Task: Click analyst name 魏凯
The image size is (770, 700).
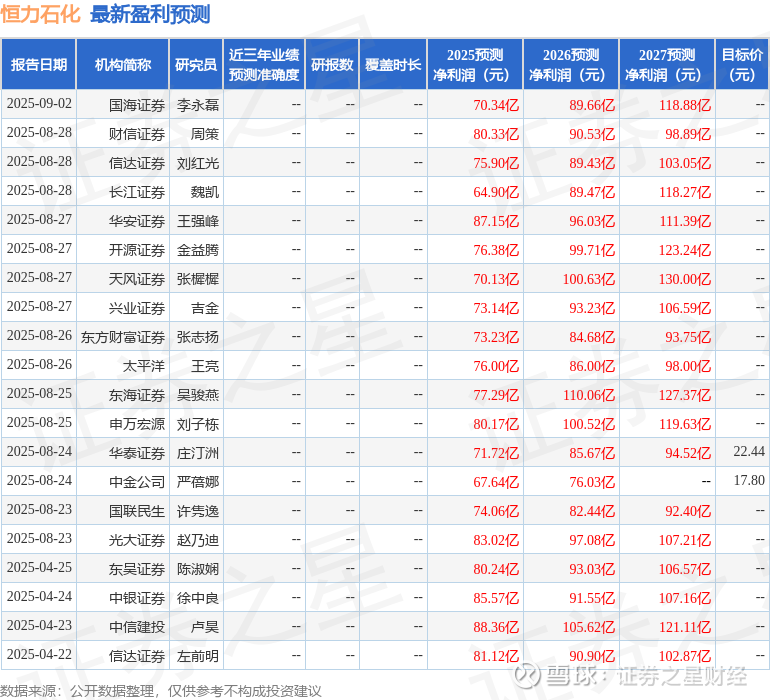Action: [x=205, y=192]
